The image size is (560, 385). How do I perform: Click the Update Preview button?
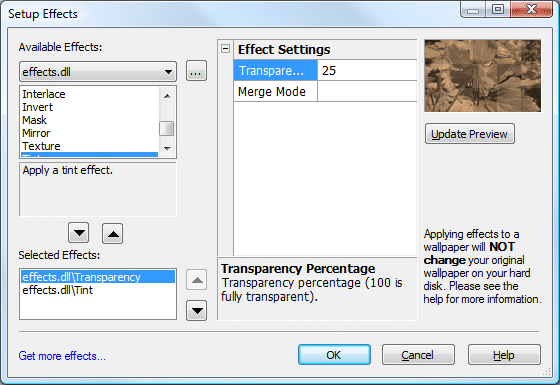(470, 134)
